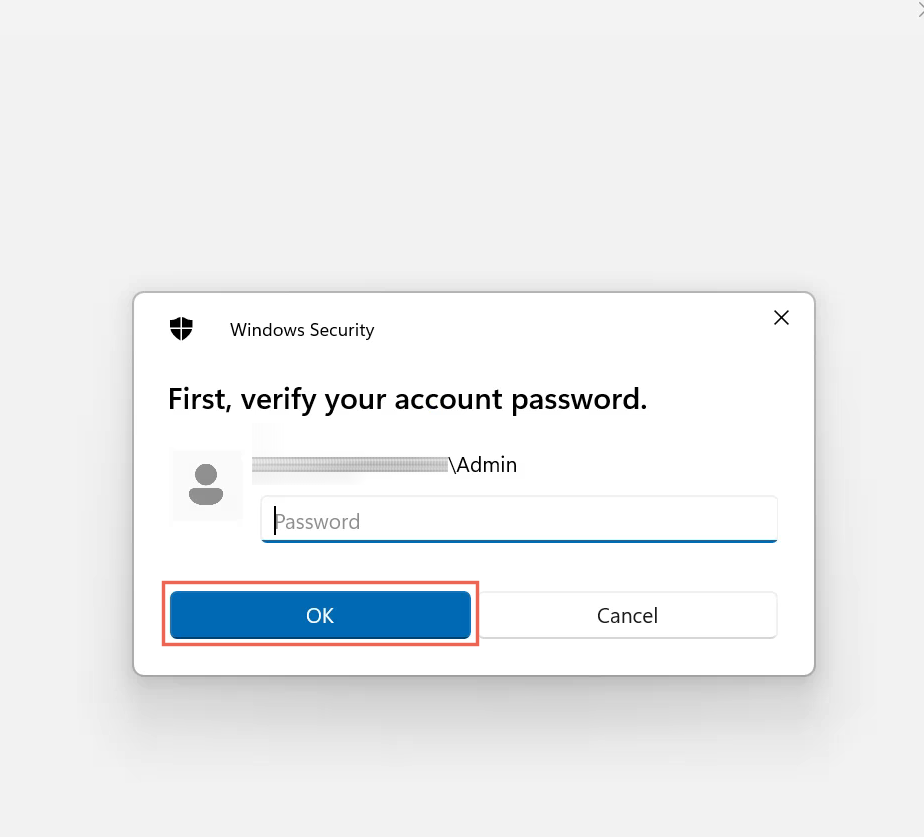Click the 'verify your account password' heading

tap(406, 399)
